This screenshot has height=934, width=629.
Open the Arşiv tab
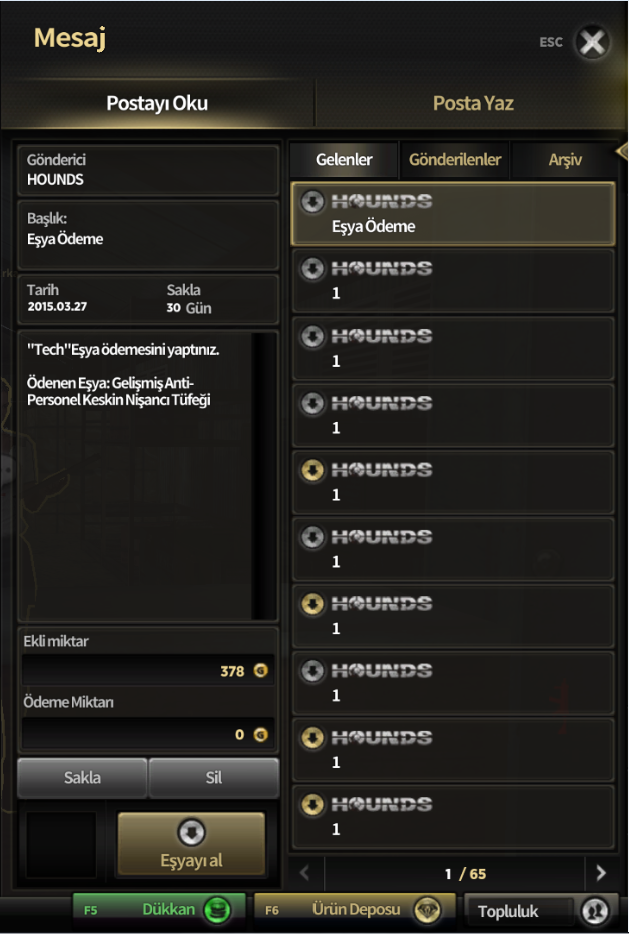[565, 160]
